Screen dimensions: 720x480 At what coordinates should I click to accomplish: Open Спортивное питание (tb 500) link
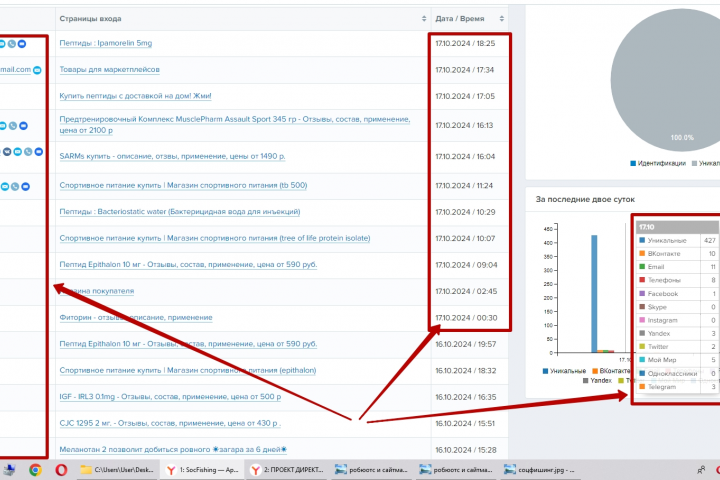(183, 186)
